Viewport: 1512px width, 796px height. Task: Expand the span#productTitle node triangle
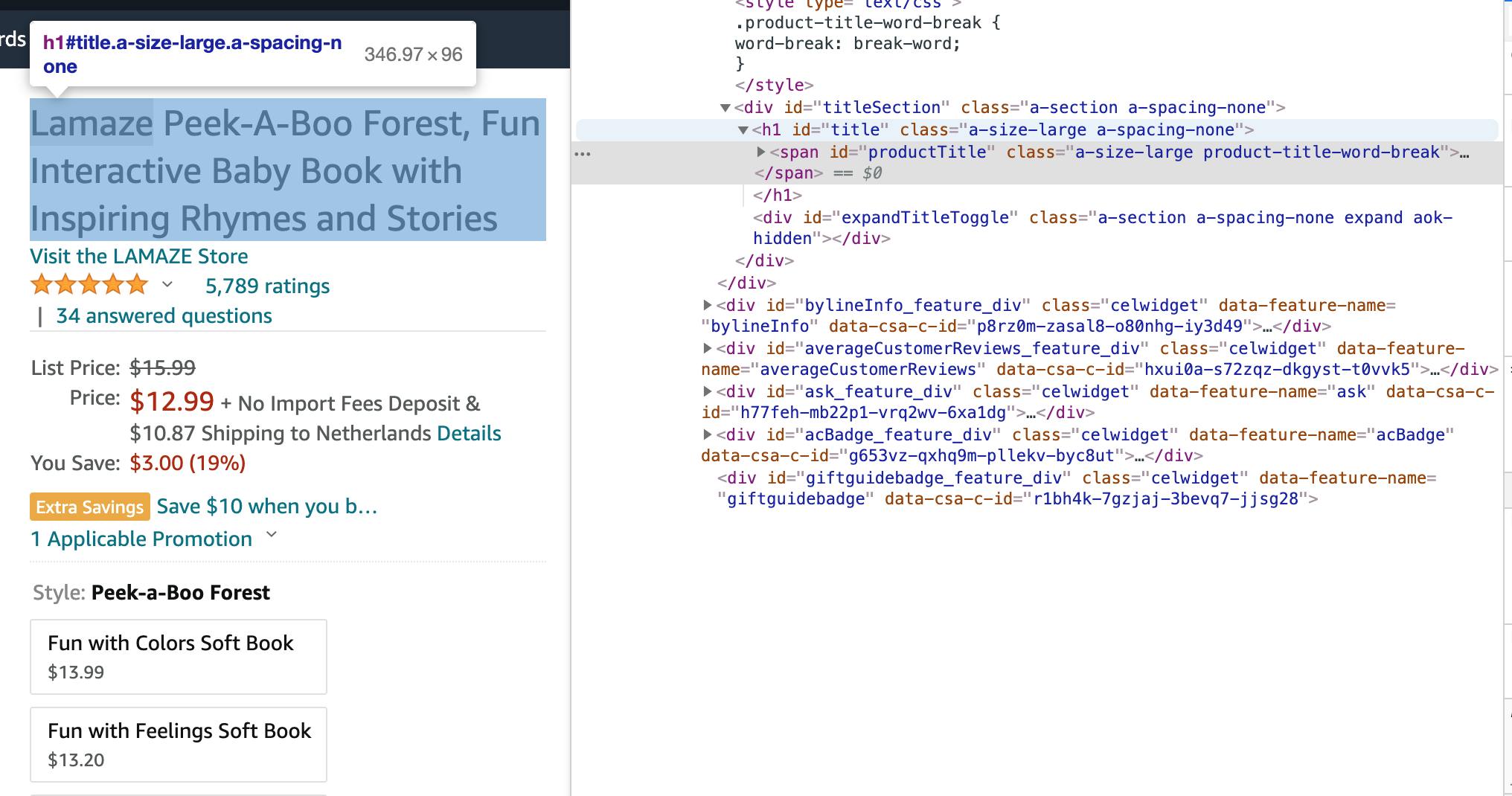pos(761,152)
